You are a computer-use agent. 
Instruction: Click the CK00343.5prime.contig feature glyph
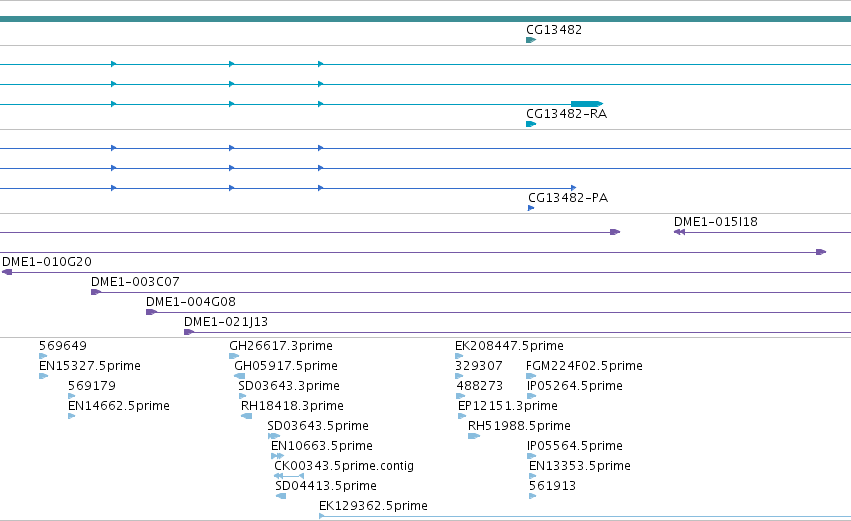point(289,476)
